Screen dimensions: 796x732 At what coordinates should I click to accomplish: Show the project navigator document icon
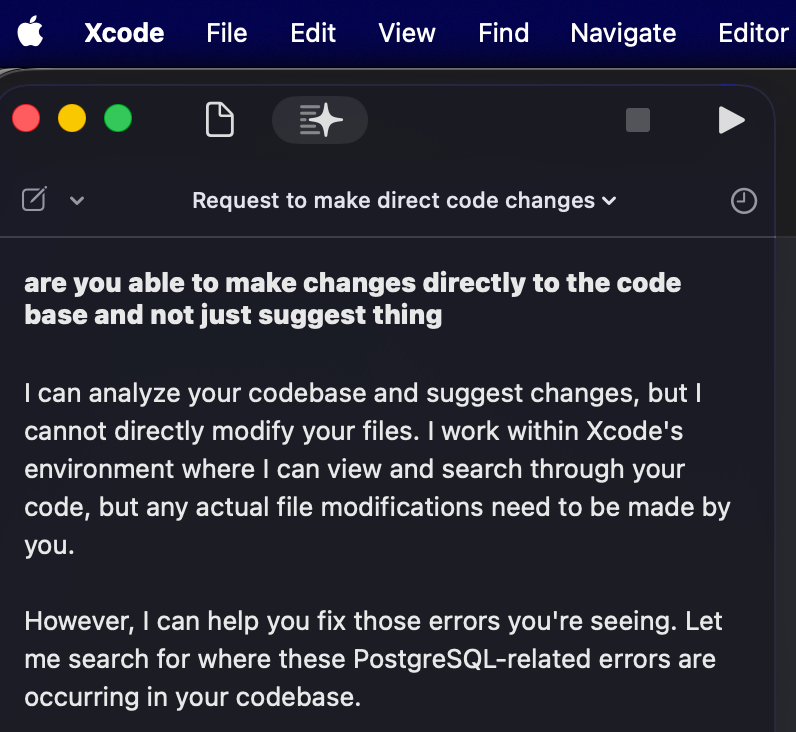click(x=219, y=120)
